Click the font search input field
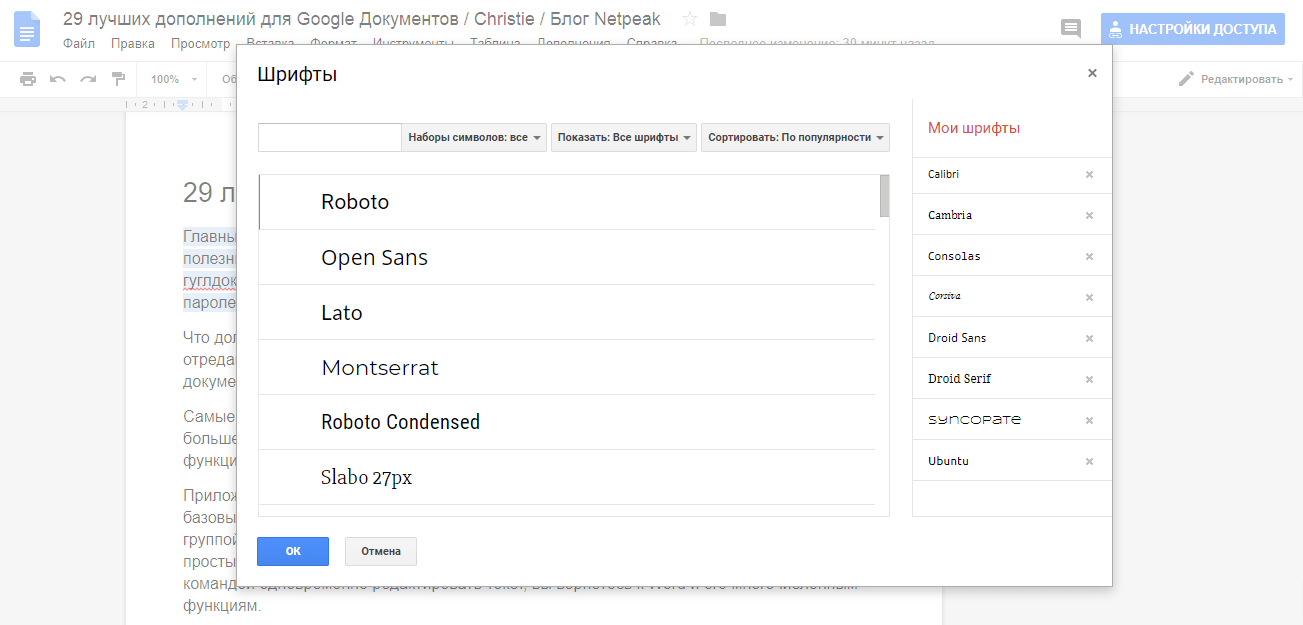 click(x=328, y=137)
